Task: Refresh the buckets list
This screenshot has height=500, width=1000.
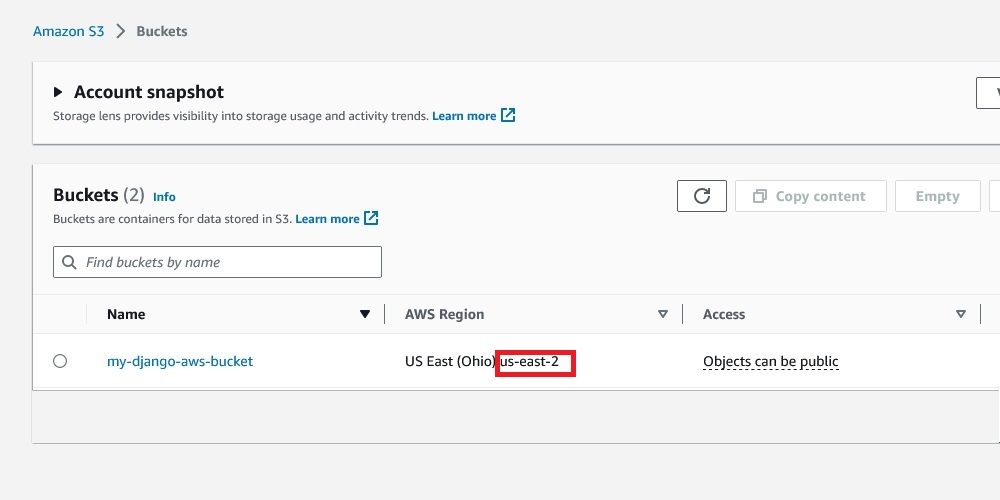Action: pyautogui.click(x=702, y=196)
